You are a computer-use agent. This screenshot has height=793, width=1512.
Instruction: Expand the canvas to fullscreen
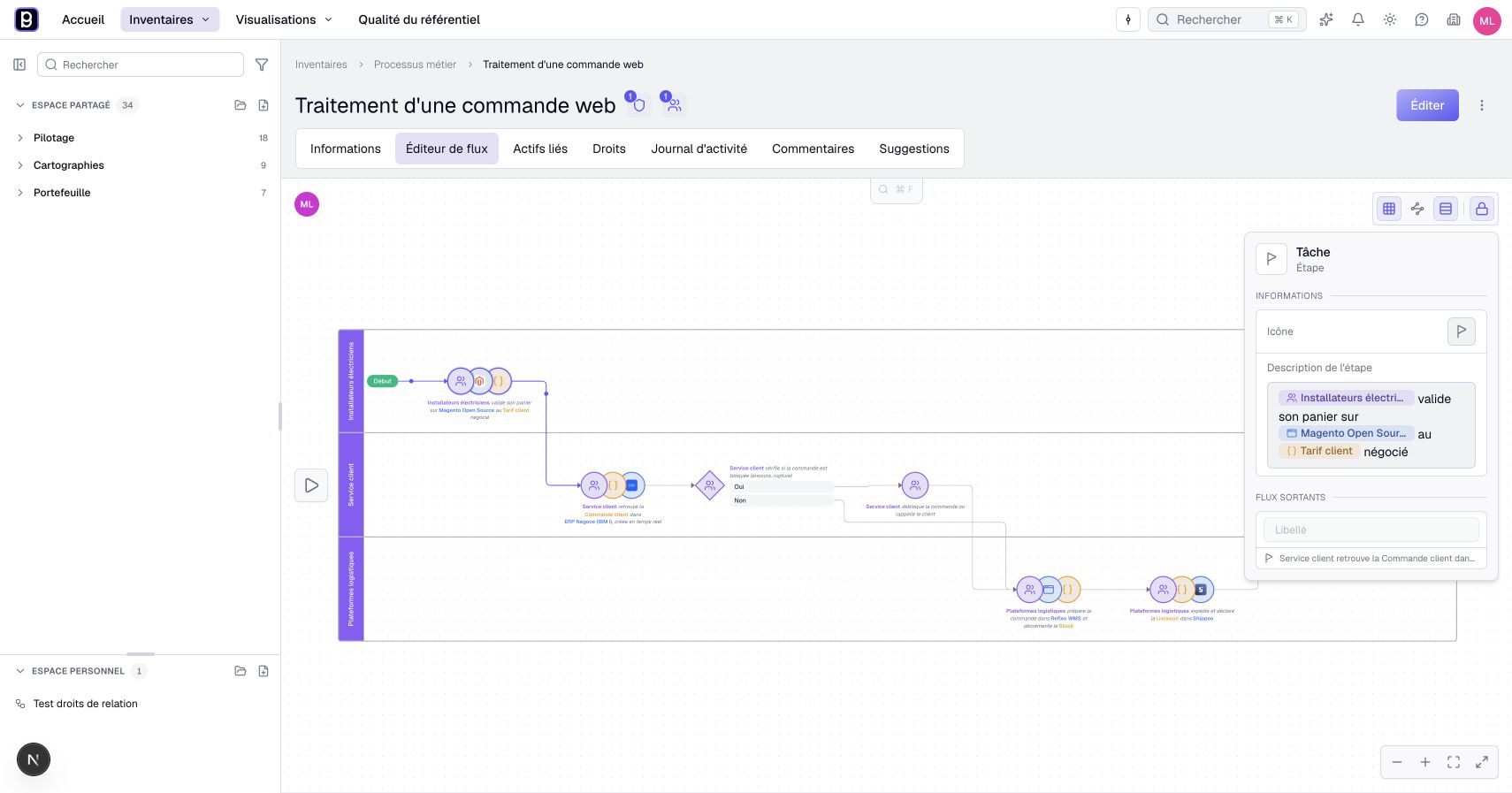[1482, 762]
